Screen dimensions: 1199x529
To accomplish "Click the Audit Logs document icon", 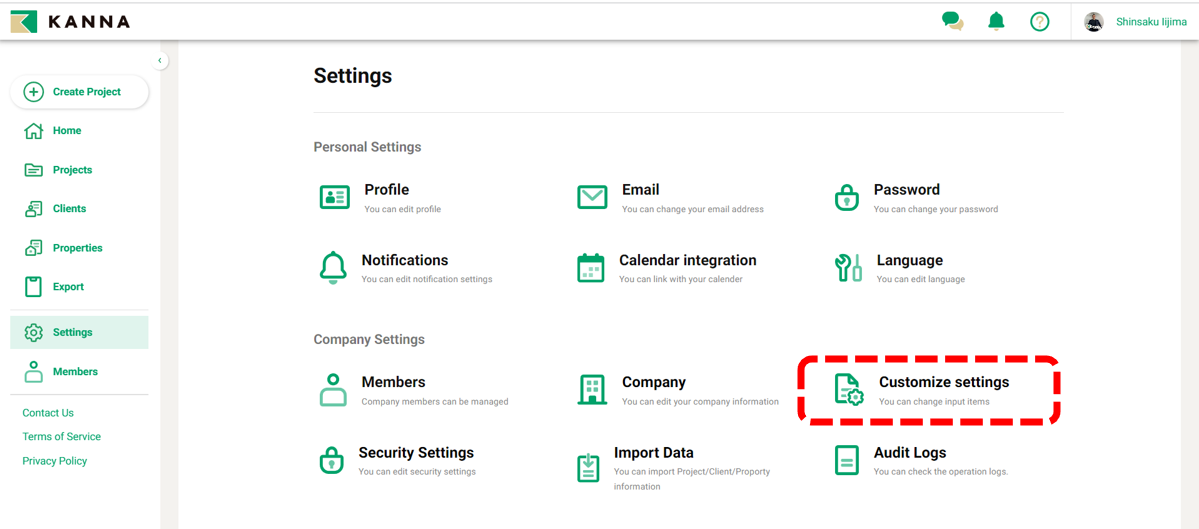I will click(847, 460).
